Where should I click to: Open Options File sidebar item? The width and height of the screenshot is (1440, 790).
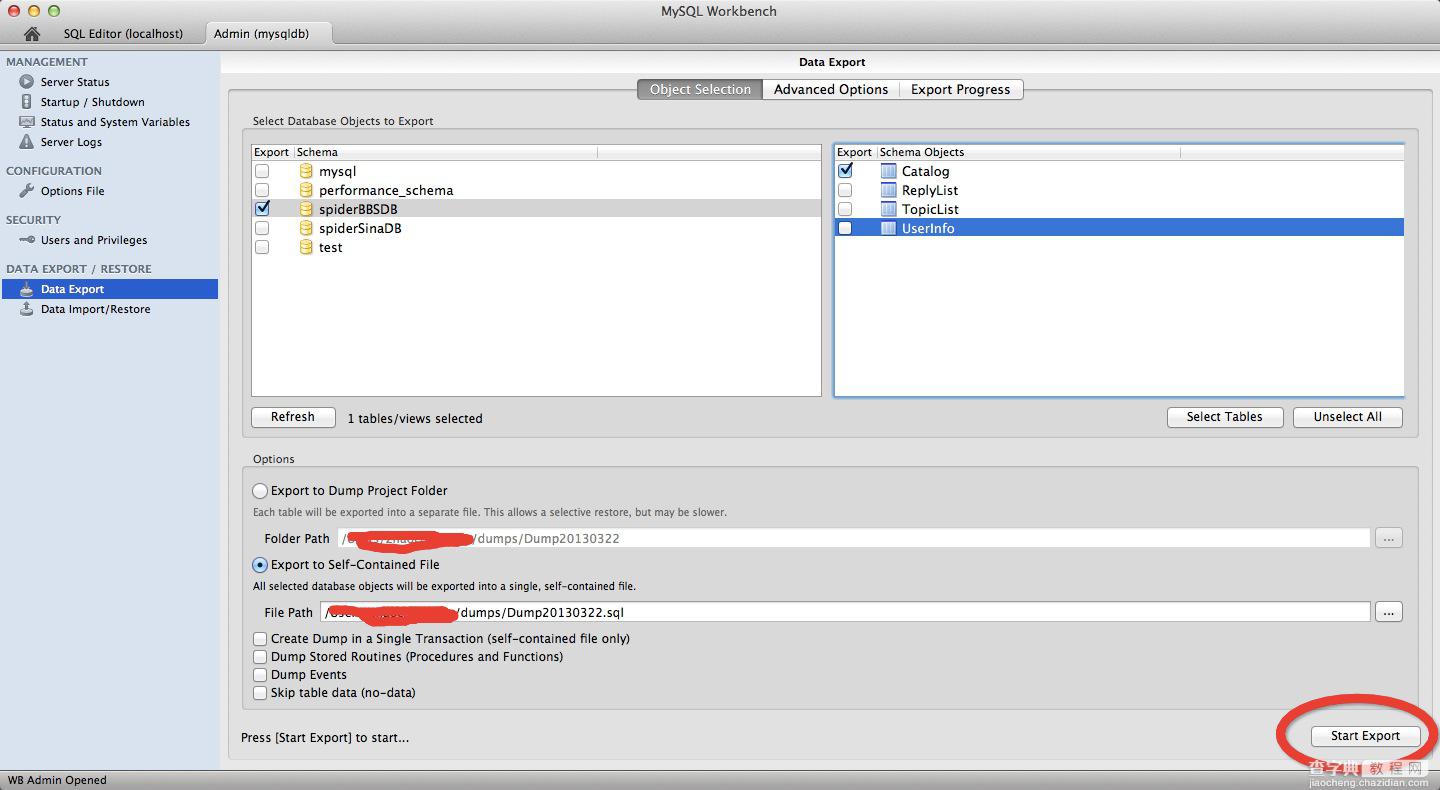click(72, 191)
